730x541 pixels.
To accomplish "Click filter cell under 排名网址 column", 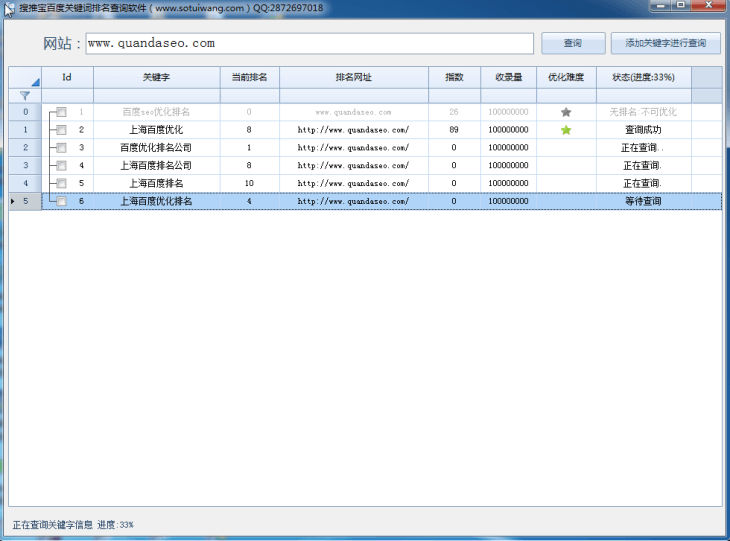I will coord(354,96).
